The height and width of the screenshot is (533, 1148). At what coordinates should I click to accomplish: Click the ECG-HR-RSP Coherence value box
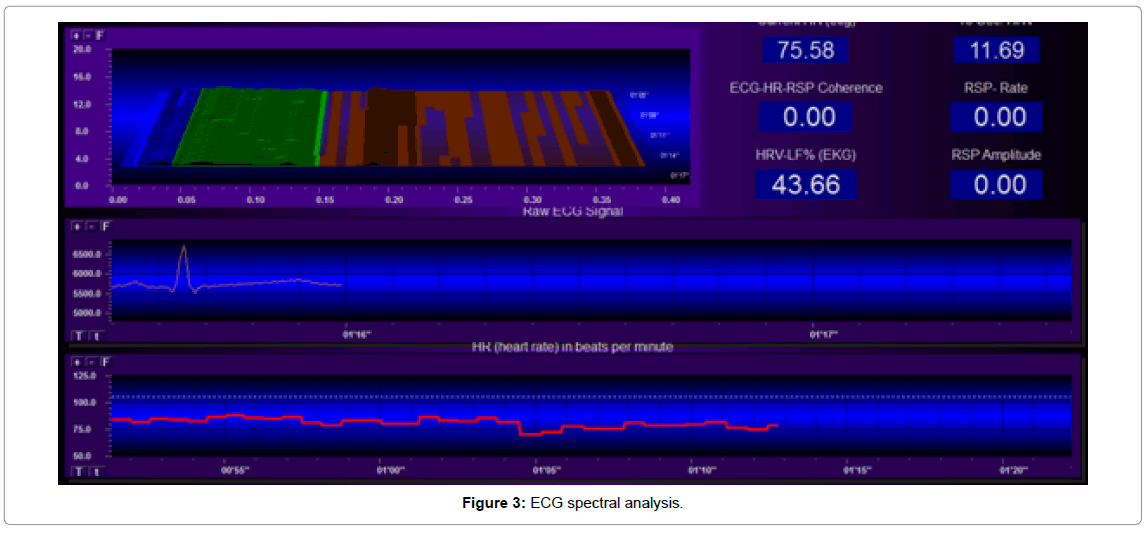point(808,117)
